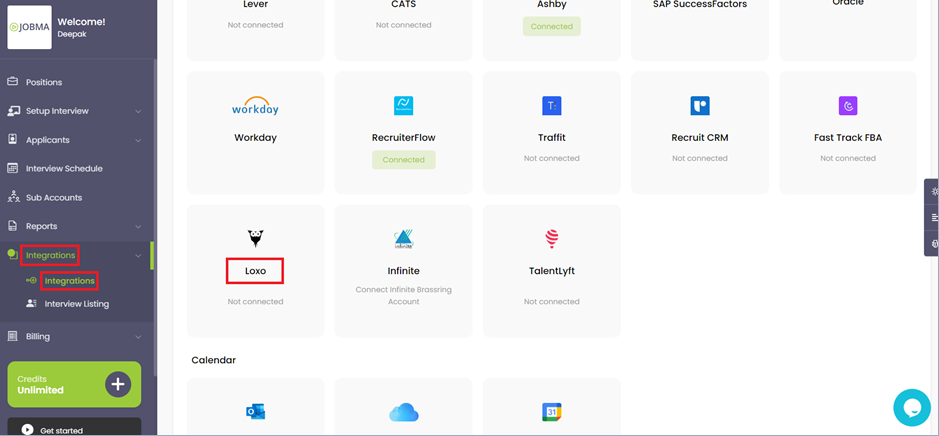Click the Calendar section heading
The height and width of the screenshot is (436, 939).
[213, 360]
